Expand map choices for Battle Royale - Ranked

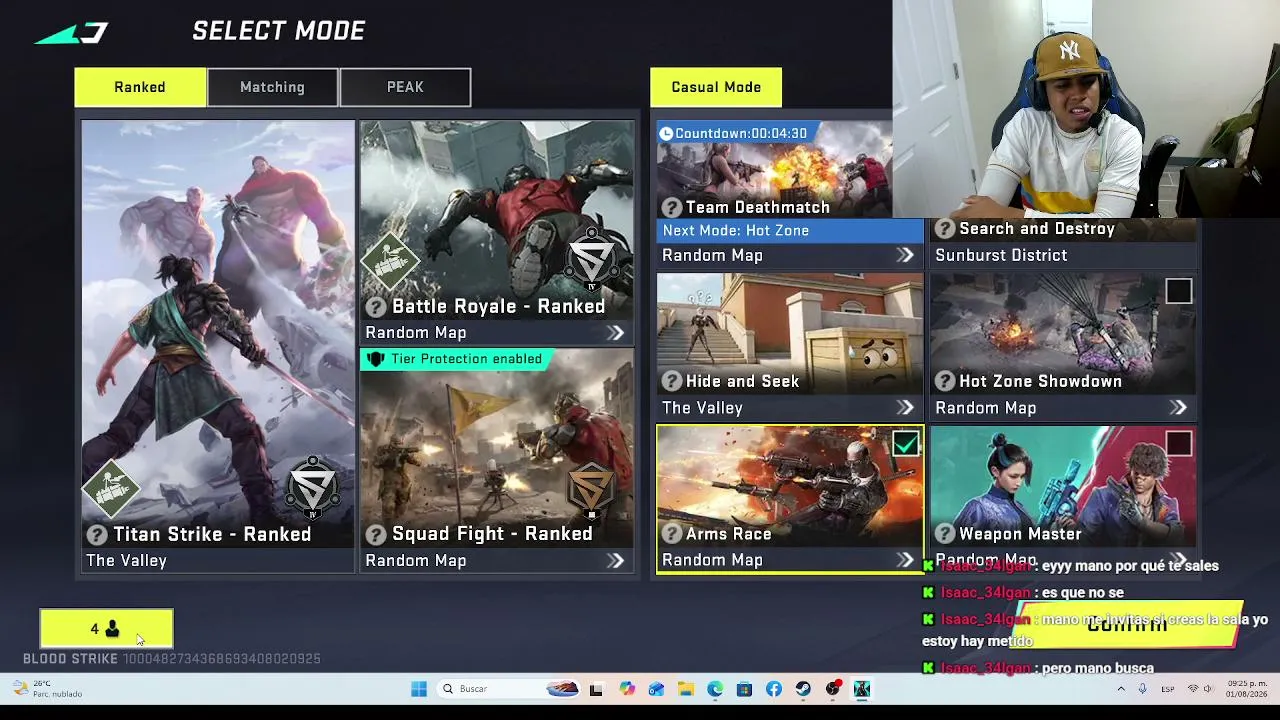[616, 333]
